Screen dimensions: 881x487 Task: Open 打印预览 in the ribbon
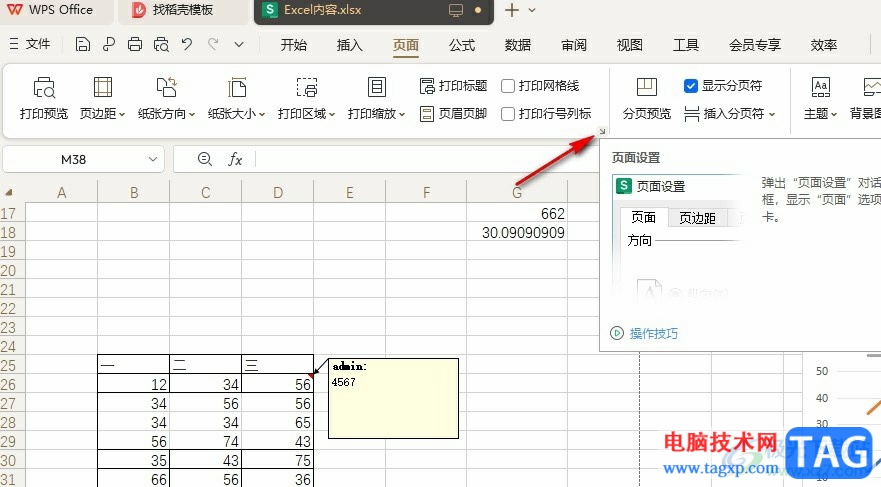[44, 98]
